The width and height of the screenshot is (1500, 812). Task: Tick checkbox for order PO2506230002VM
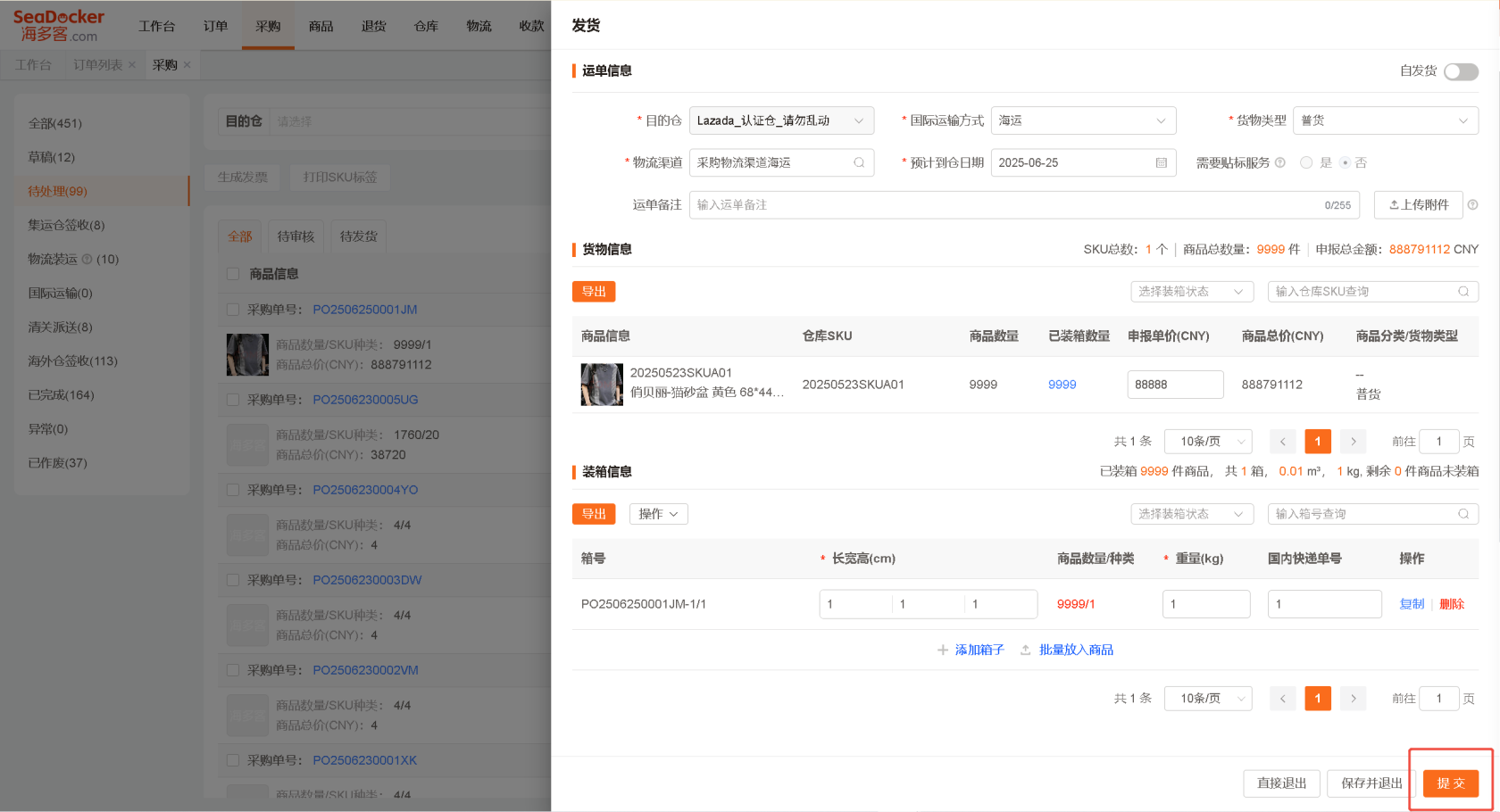coord(233,670)
